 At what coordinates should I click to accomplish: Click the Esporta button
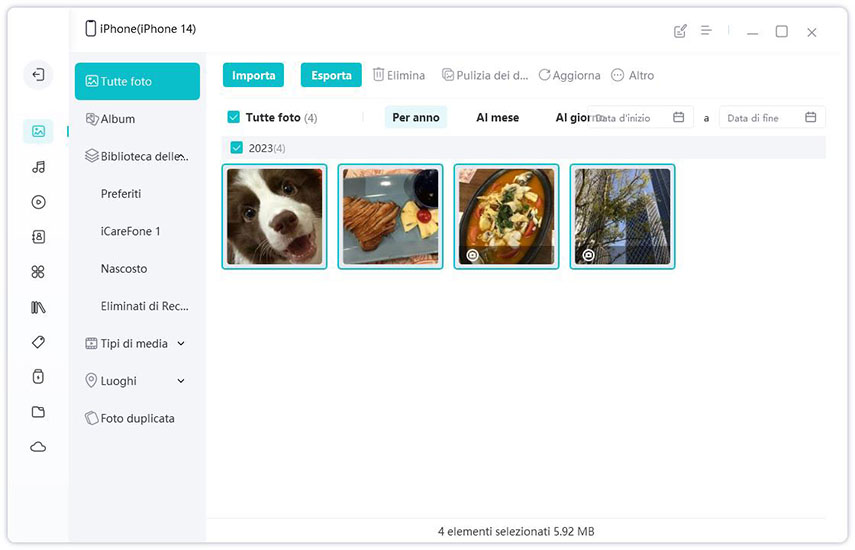pos(331,75)
